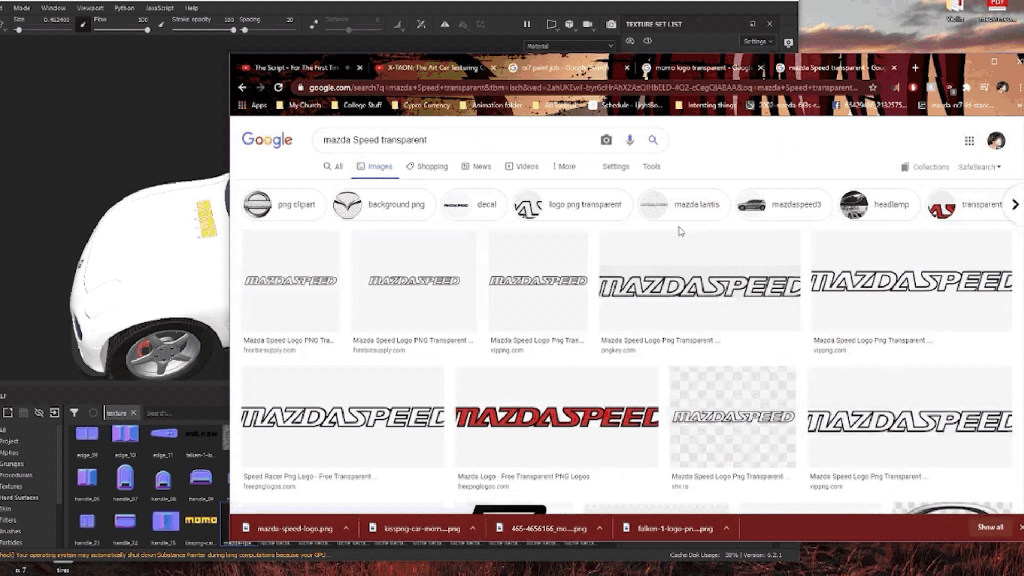Image resolution: width=1024 pixels, height=576 pixels.
Task: Reload the page in Chrome
Action: (x=278, y=88)
